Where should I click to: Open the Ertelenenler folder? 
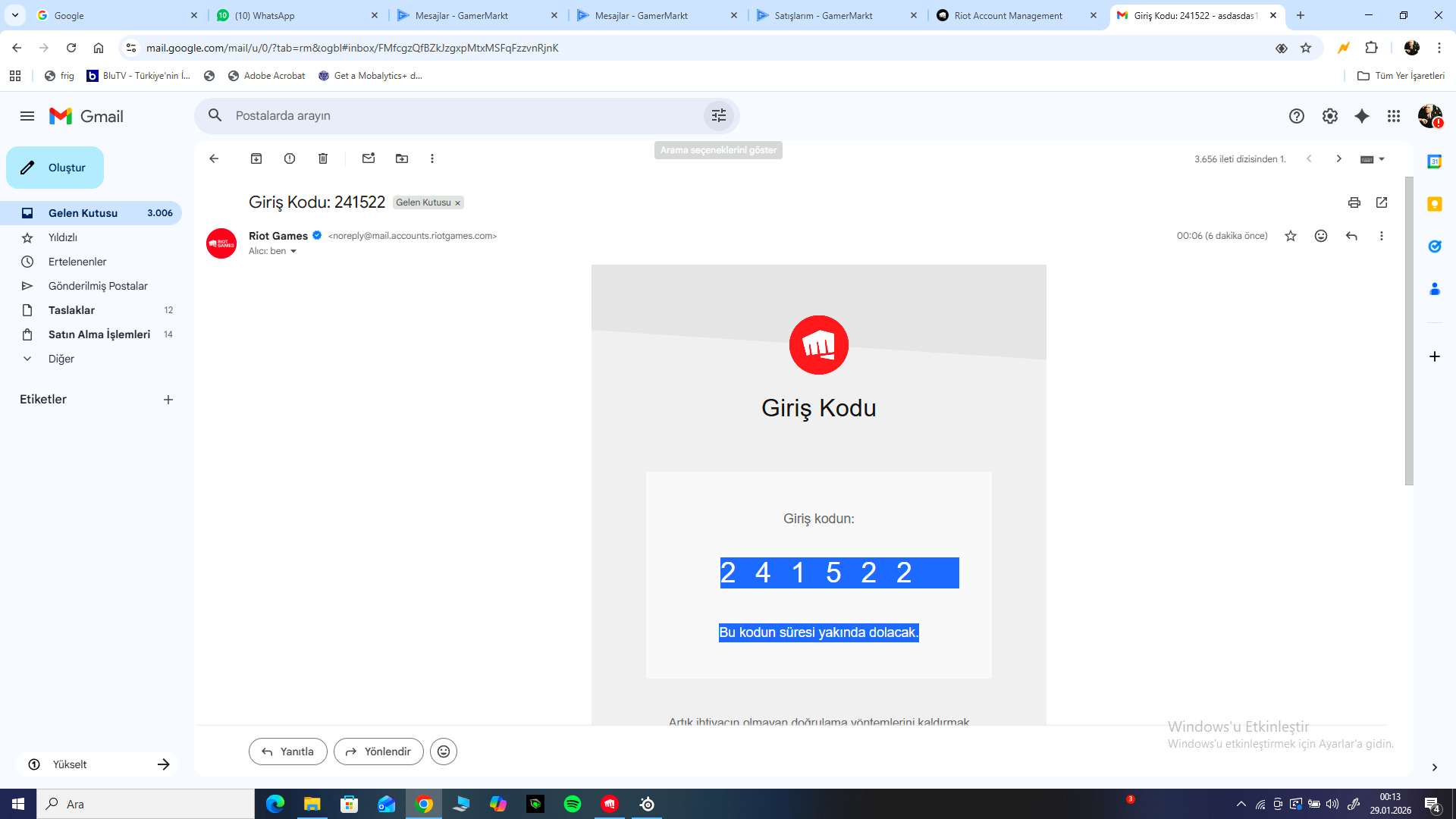point(91,262)
